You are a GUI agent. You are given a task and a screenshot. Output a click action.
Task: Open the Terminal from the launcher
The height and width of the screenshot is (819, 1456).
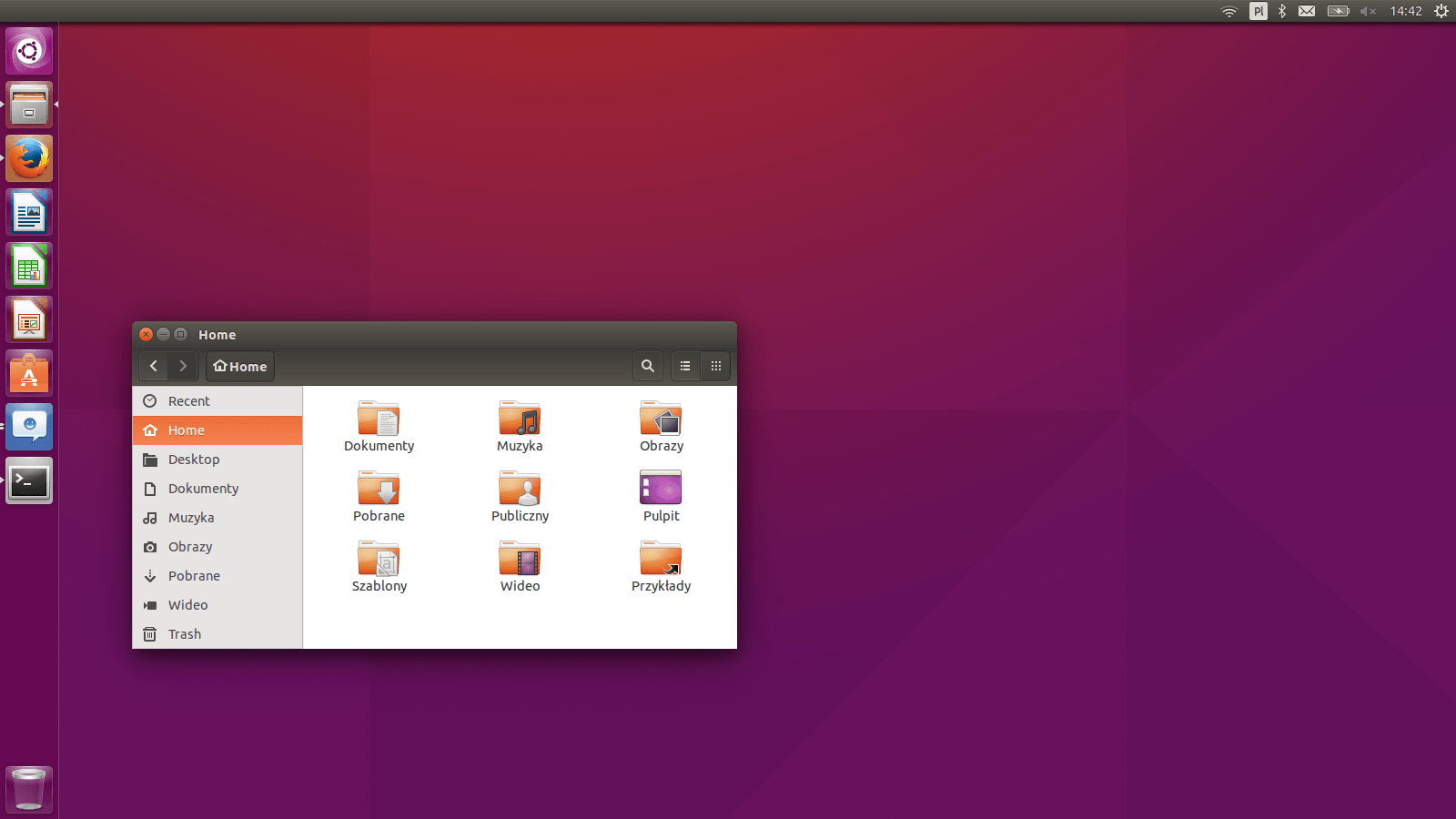tap(29, 480)
